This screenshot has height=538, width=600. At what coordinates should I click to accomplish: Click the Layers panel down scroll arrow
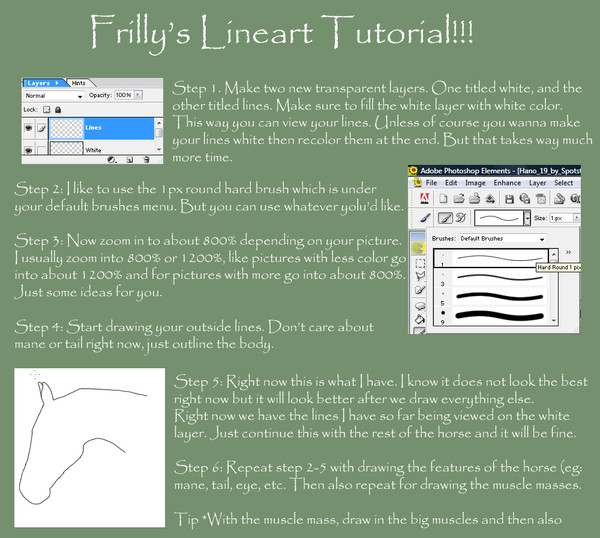pos(159,150)
